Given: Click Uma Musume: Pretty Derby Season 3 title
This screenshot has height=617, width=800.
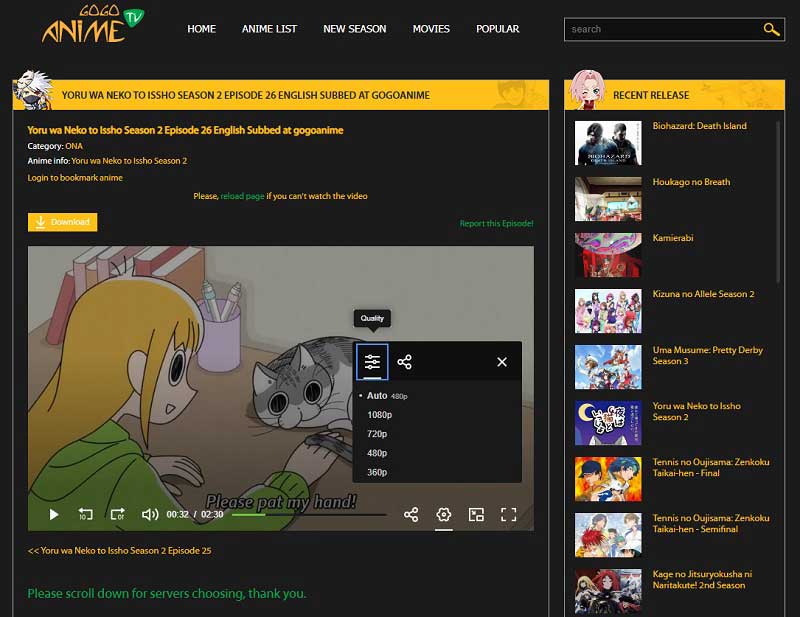Looking at the screenshot, I should tap(708, 356).
